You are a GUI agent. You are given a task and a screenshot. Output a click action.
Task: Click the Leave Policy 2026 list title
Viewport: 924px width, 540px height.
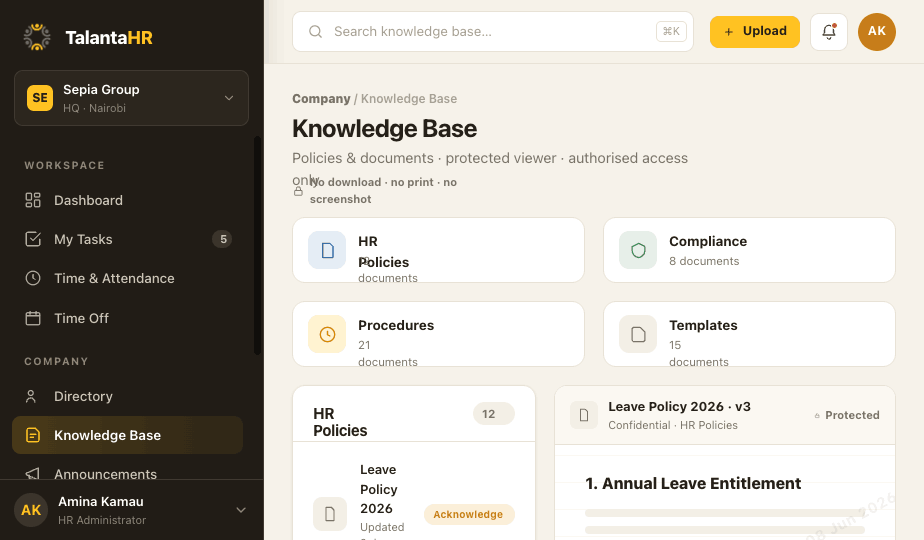pyautogui.click(x=379, y=489)
